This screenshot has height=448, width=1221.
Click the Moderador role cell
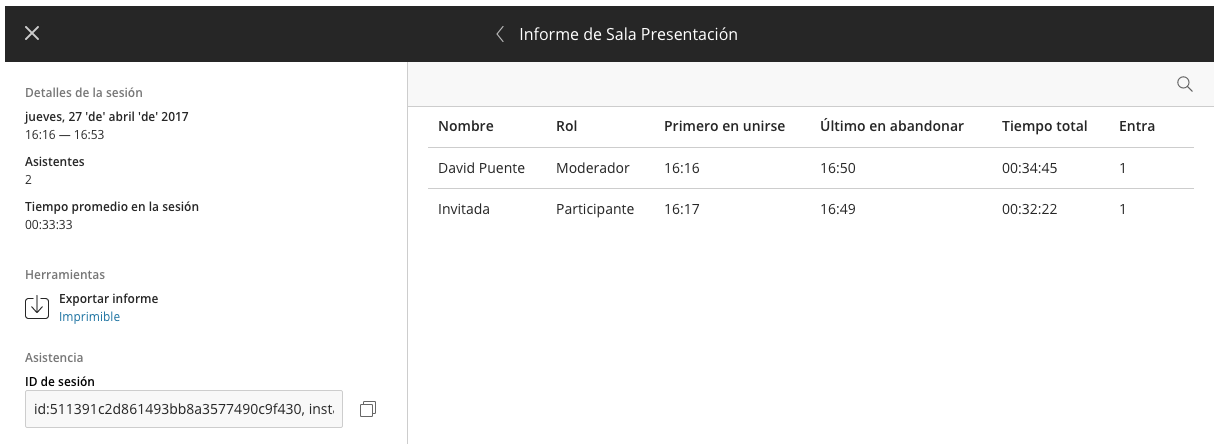(593, 168)
